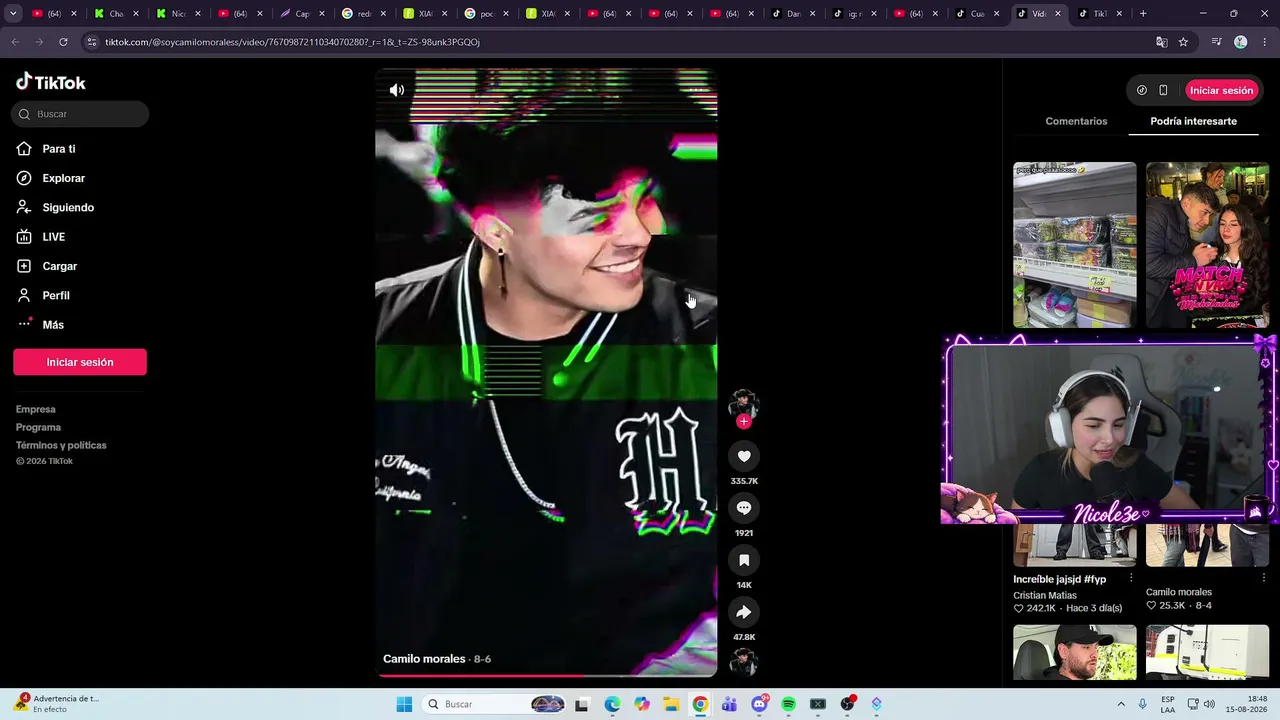
Task: Expand Términos y políticas footer section
Action: click(61, 445)
